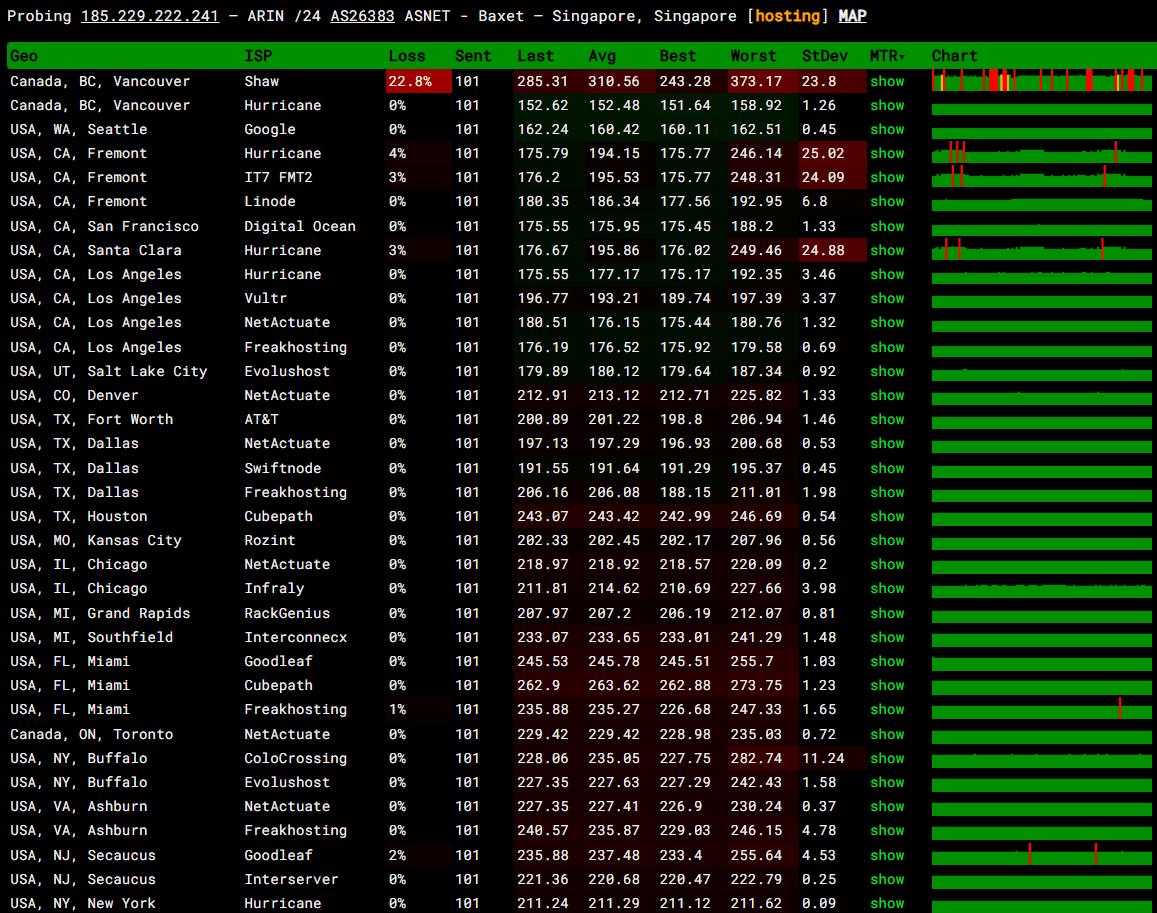Image resolution: width=1157 pixels, height=913 pixels.
Task: Click the USA, MO, Kansas City cell
Action: pos(96,540)
